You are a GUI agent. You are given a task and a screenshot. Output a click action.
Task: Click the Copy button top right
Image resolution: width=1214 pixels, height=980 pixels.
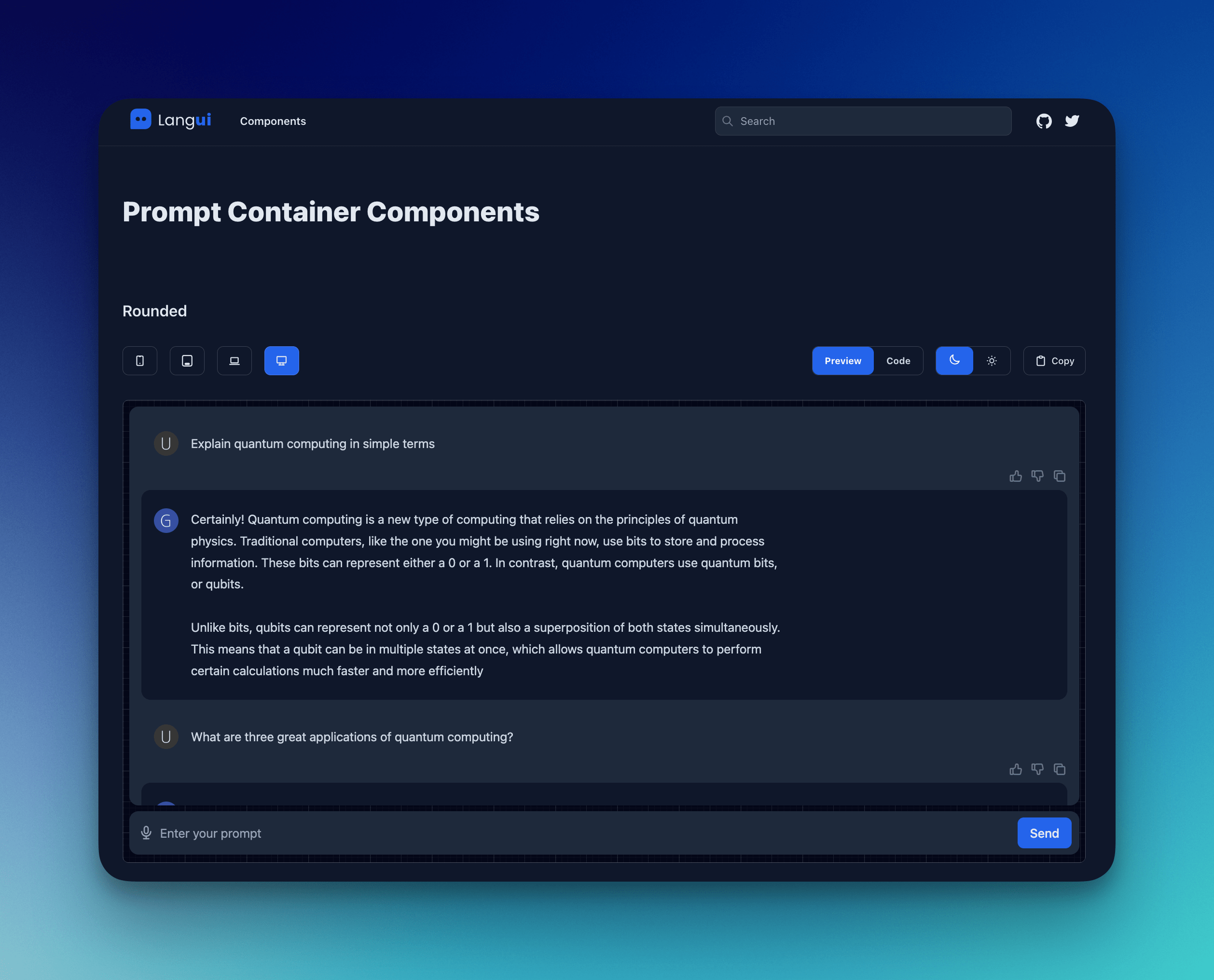(1053, 360)
